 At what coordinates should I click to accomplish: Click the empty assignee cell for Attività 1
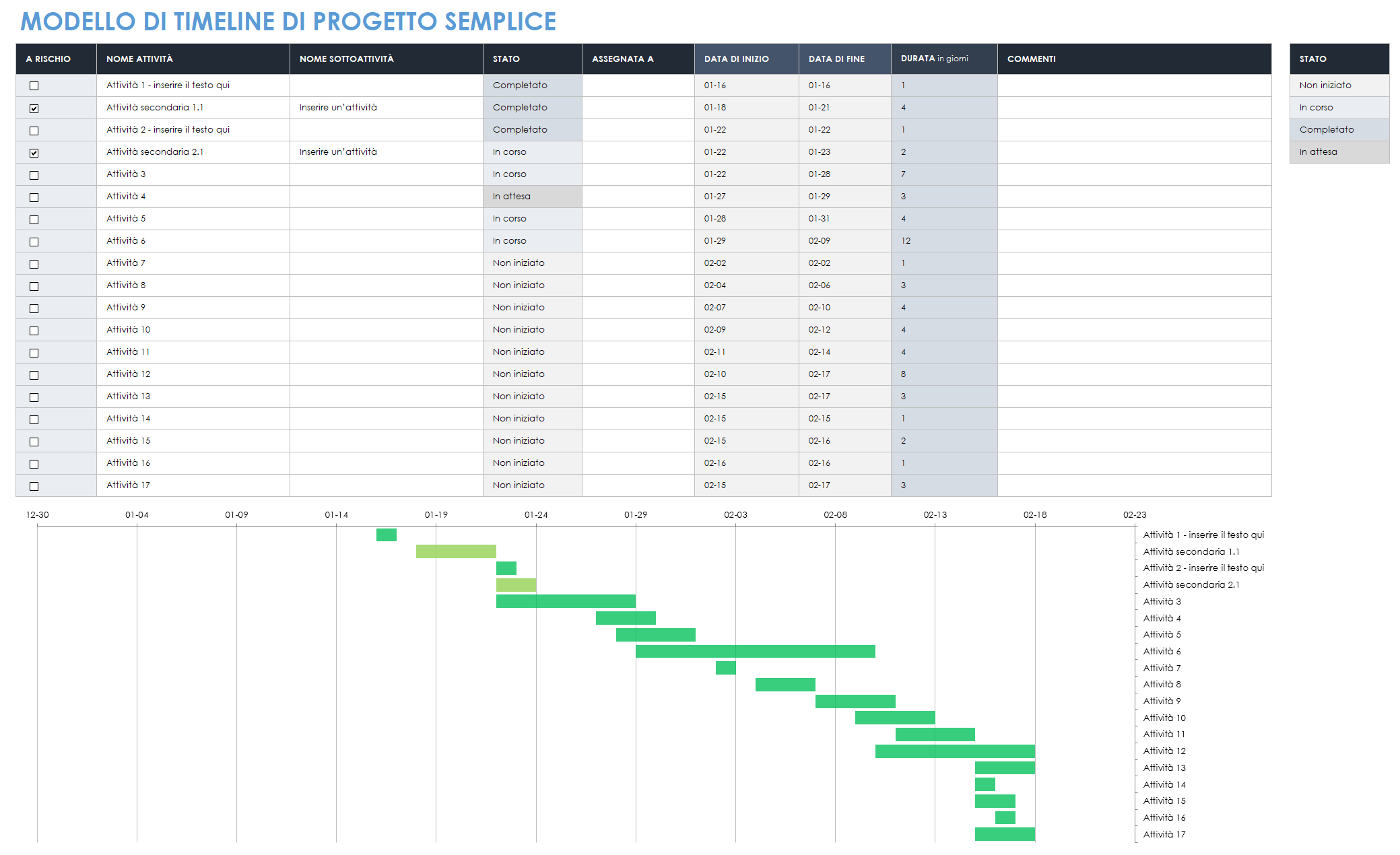(638, 85)
